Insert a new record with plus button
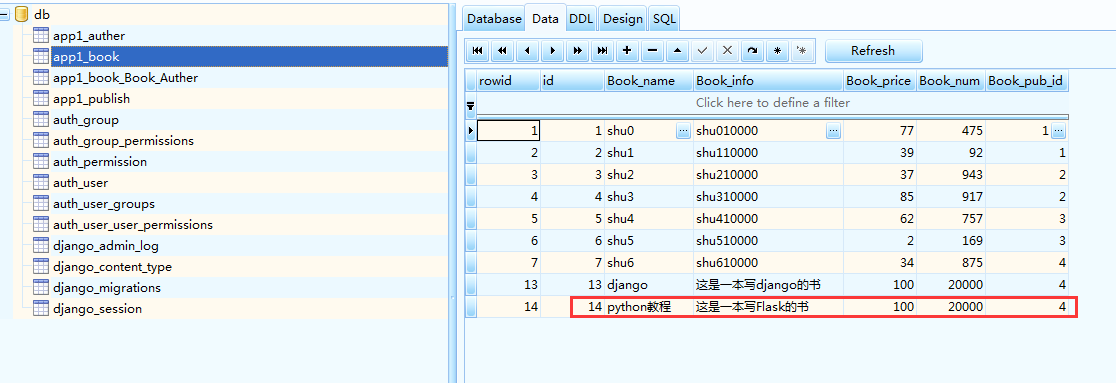The height and width of the screenshot is (383, 1116). [x=627, y=51]
